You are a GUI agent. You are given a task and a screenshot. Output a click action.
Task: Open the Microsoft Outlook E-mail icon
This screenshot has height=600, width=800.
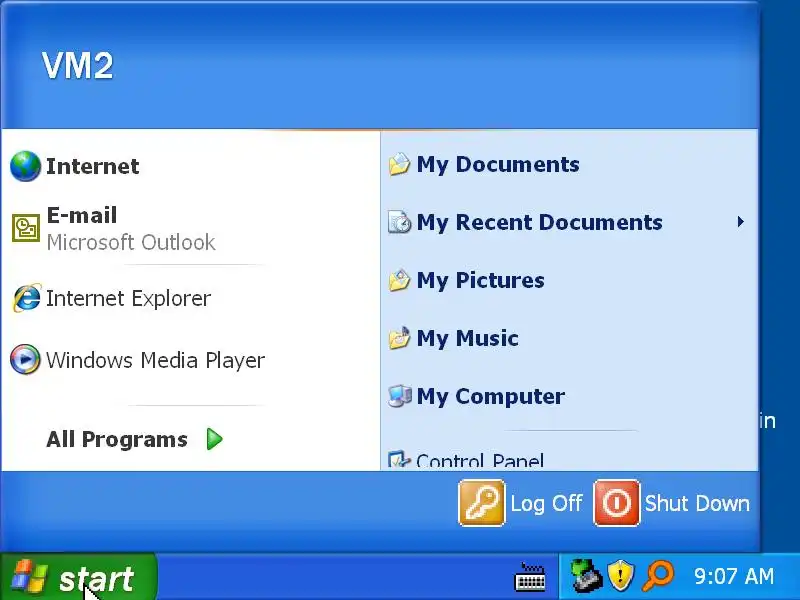[x=26, y=228]
